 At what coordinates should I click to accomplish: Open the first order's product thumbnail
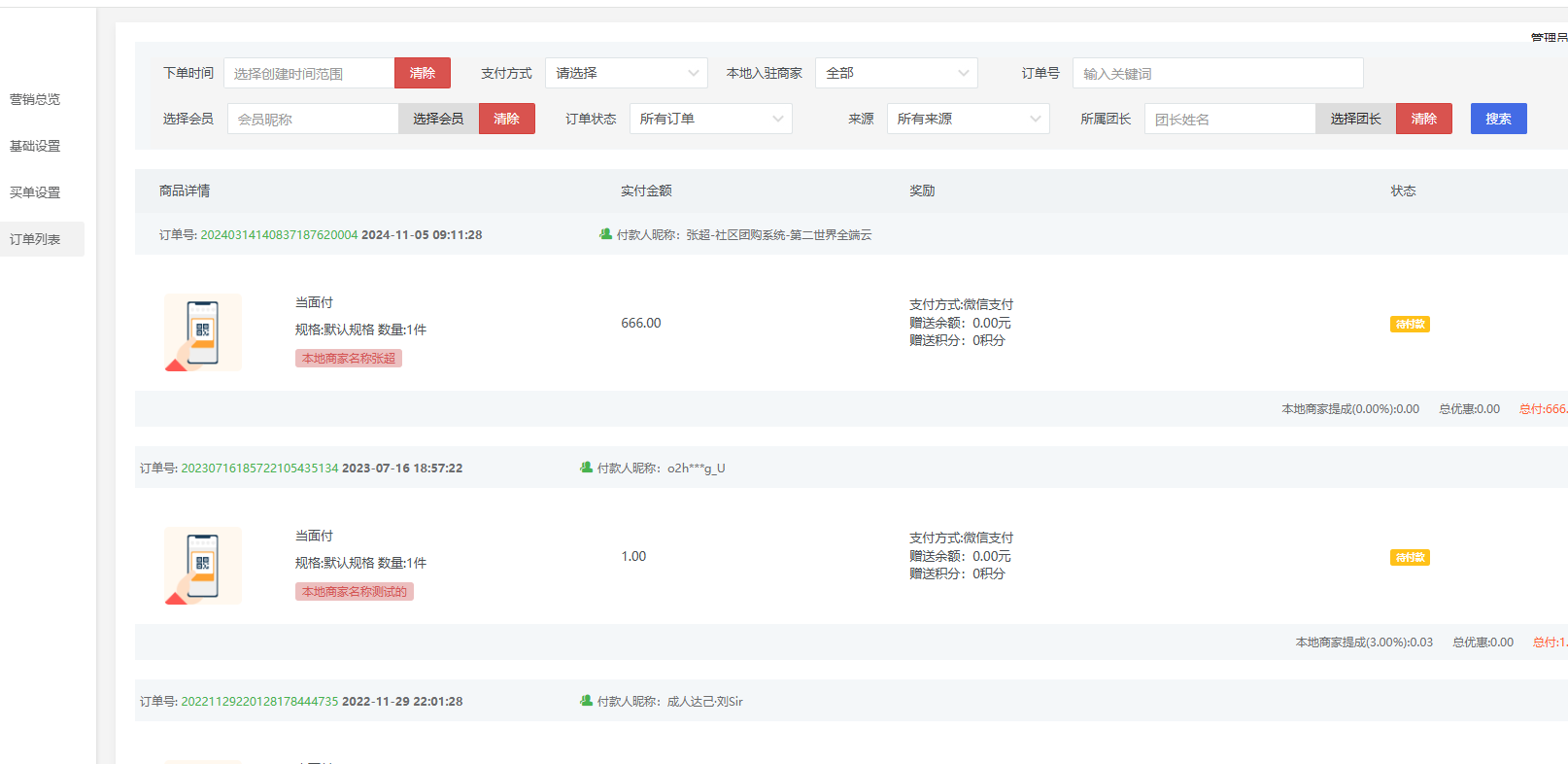[x=203, y=332]
